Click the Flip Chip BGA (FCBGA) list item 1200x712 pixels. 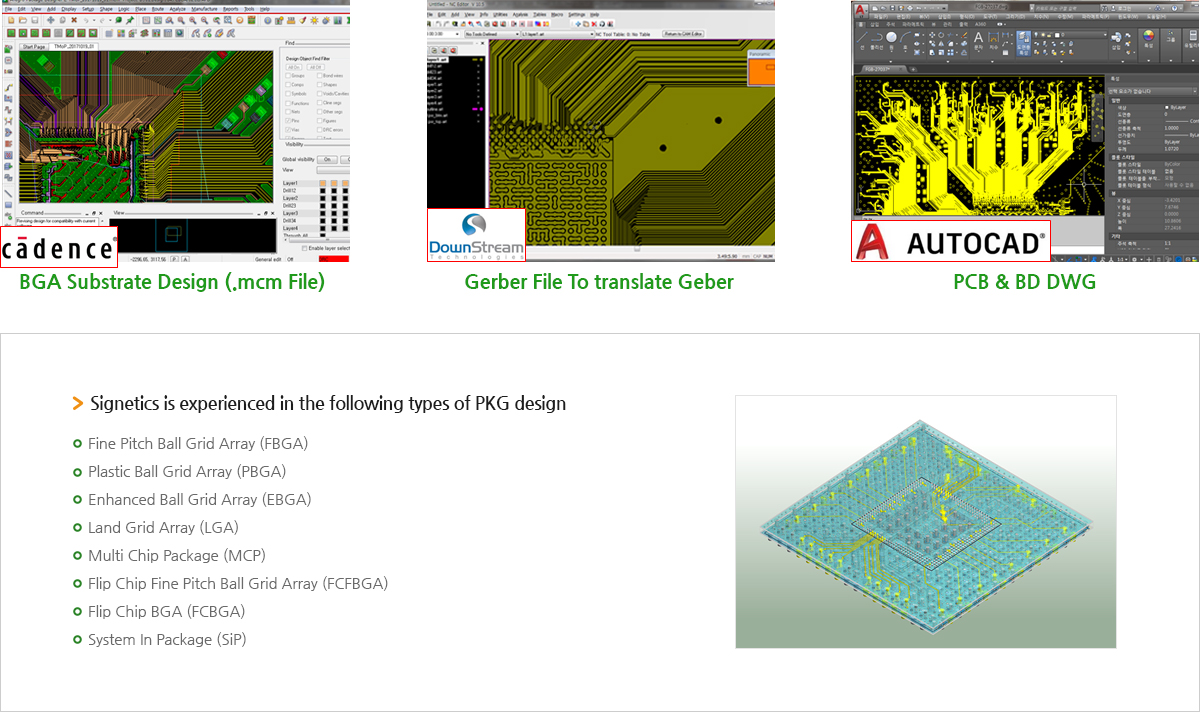coord(166,611)
